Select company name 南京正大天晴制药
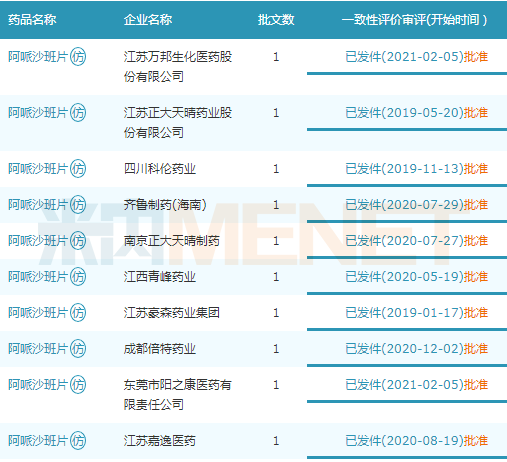Viewport: 507px width, 462px height. coord(172,241)
